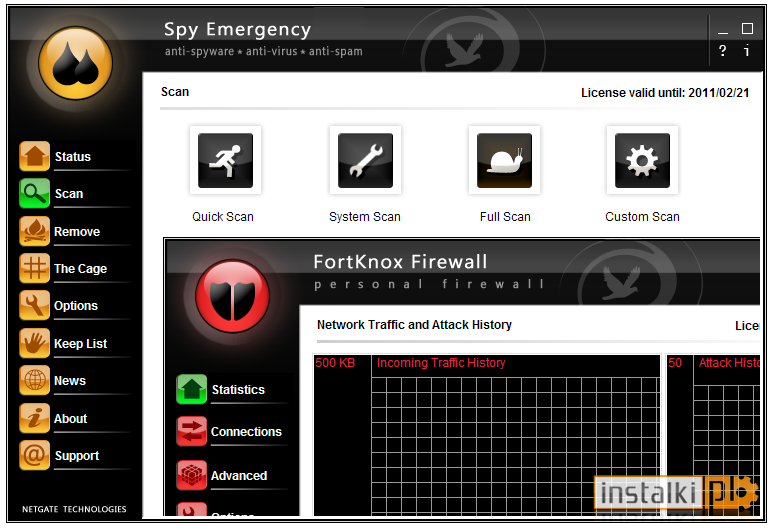
Task: Click the Spy Emergency droplets logo
Action: pyautogui.click(x=76, y=63)
